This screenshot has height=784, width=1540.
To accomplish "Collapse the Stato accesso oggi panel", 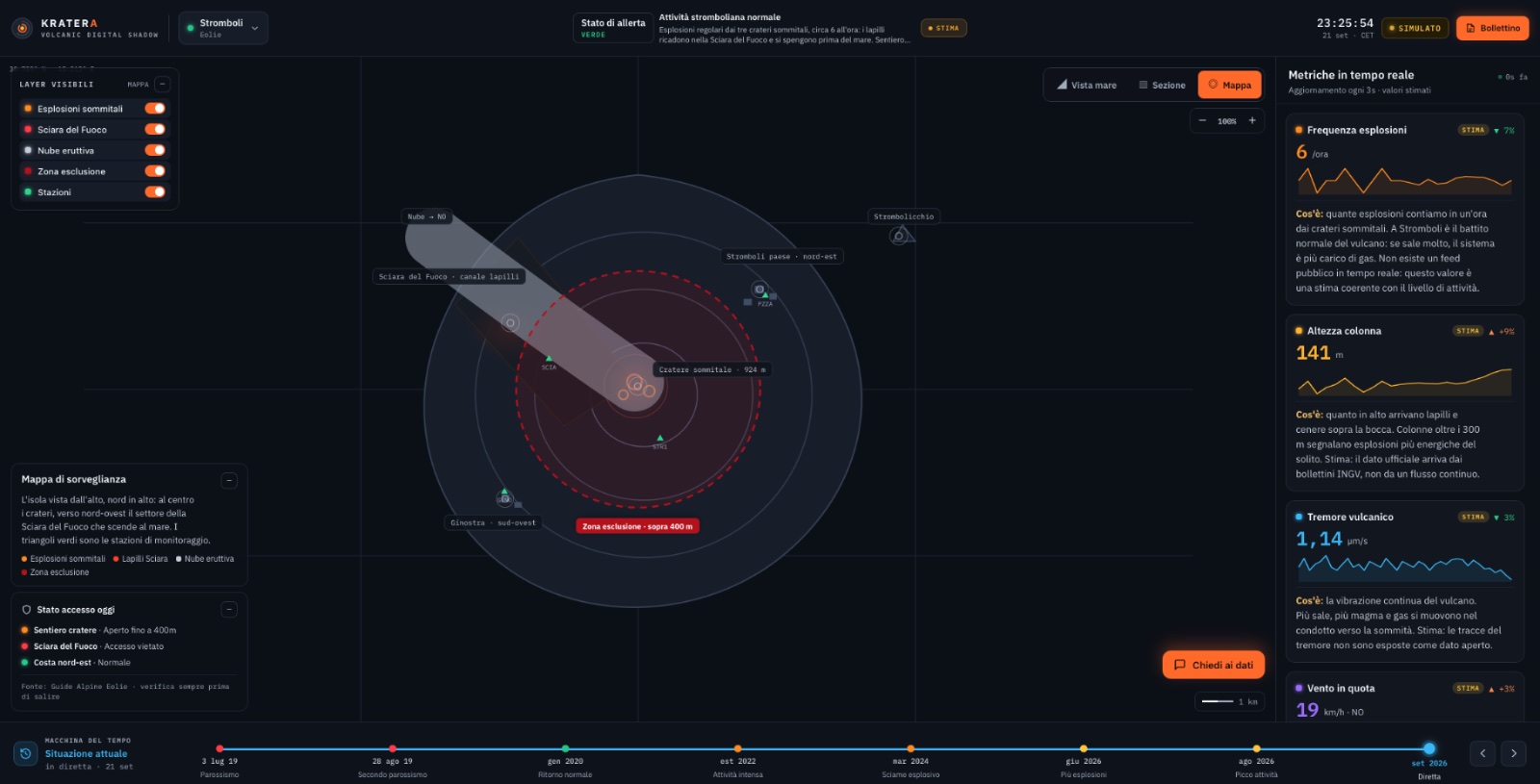I will click(229, 609).
